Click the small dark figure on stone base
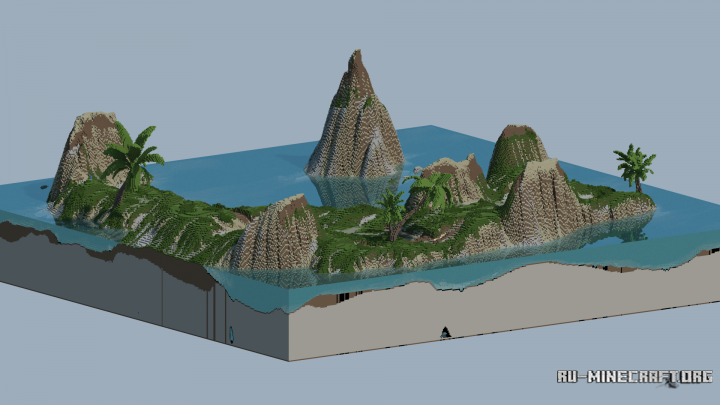 [x=443, y=333]
